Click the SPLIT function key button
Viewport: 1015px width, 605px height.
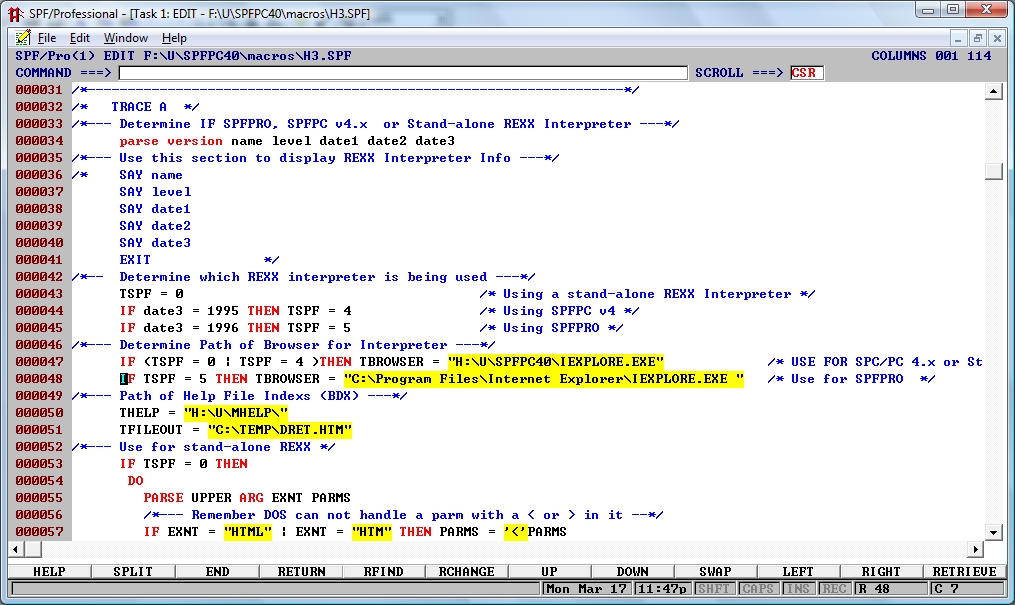[x=133, y=571]
